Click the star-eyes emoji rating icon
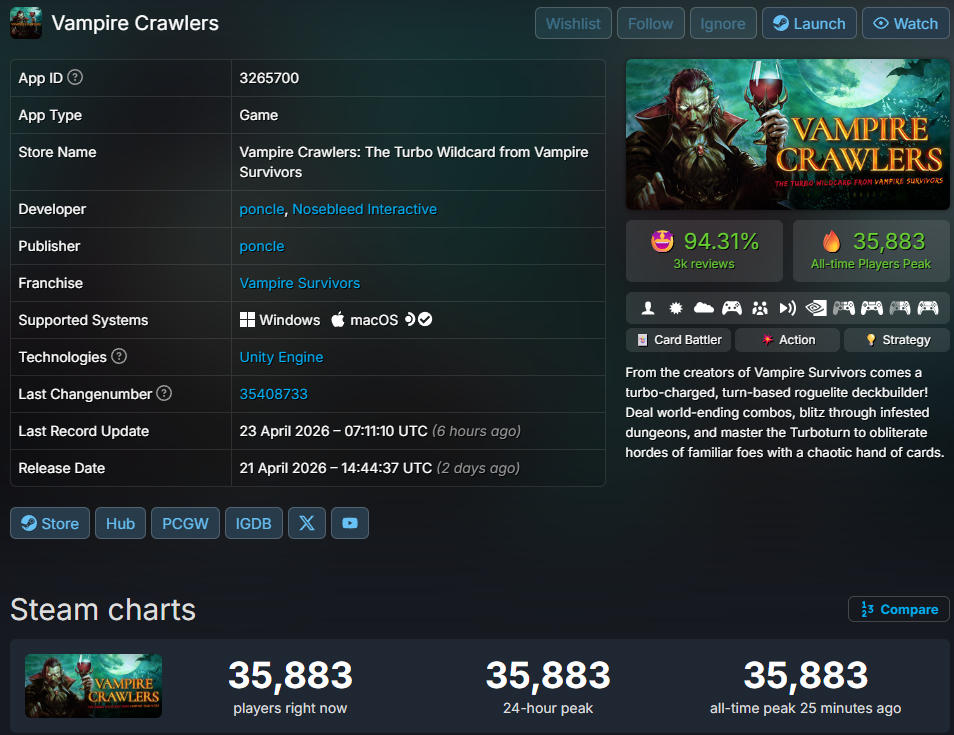 point(662,242)
